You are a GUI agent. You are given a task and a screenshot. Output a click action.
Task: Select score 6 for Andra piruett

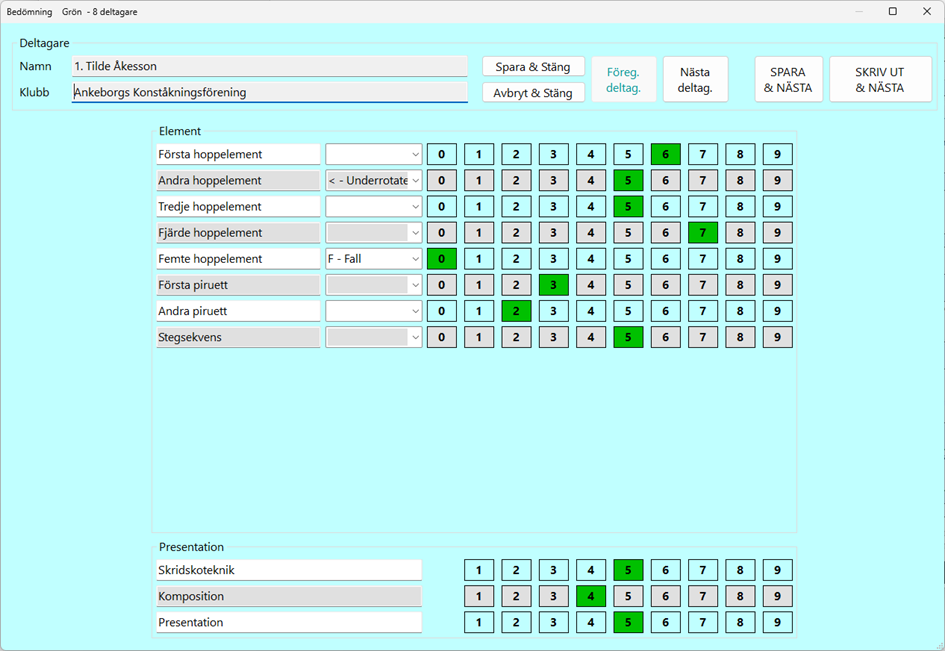pyautogui.click(x=665, y=311)
